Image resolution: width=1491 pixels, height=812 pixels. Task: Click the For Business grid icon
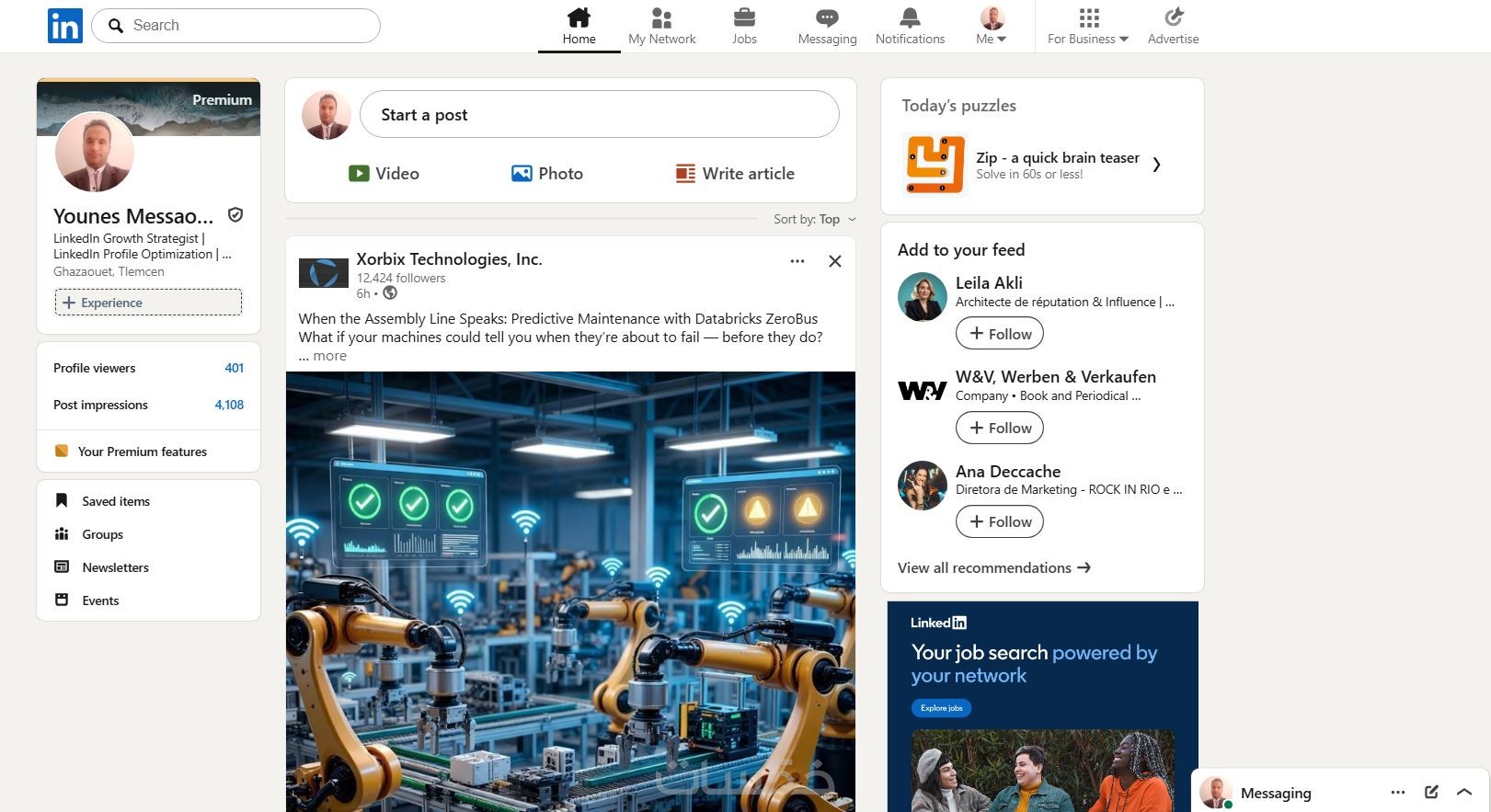coord(1089,17)
